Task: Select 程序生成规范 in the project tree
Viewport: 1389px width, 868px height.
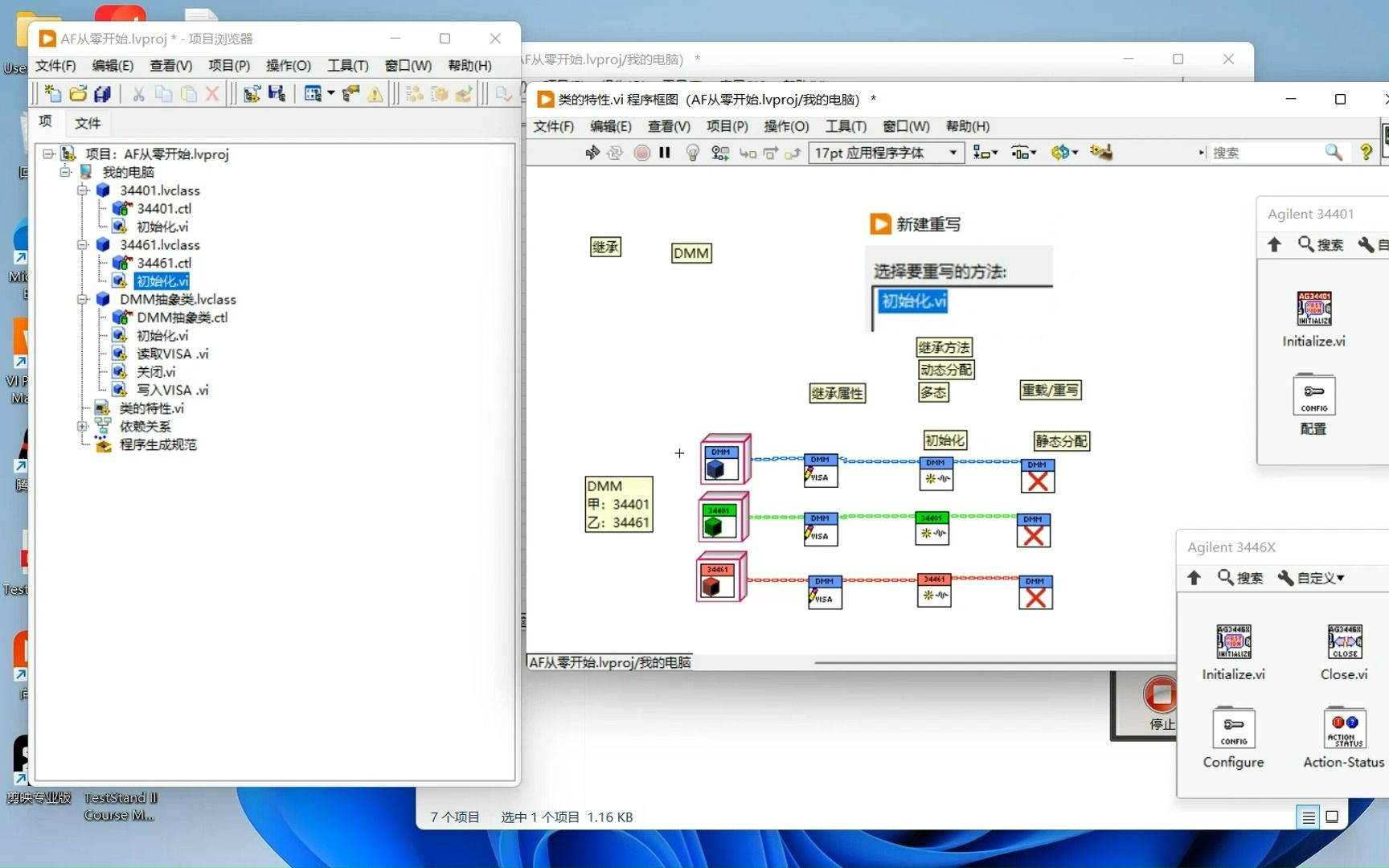Action: pos(158,444)
